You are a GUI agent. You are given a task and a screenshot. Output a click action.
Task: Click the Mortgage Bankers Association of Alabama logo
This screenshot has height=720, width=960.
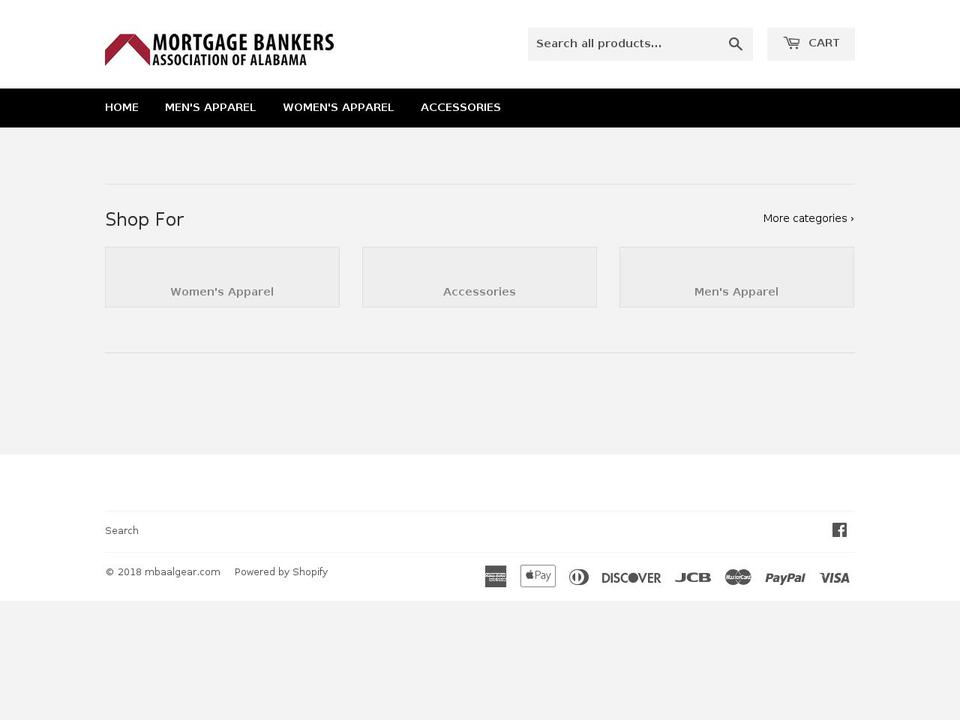219,49
